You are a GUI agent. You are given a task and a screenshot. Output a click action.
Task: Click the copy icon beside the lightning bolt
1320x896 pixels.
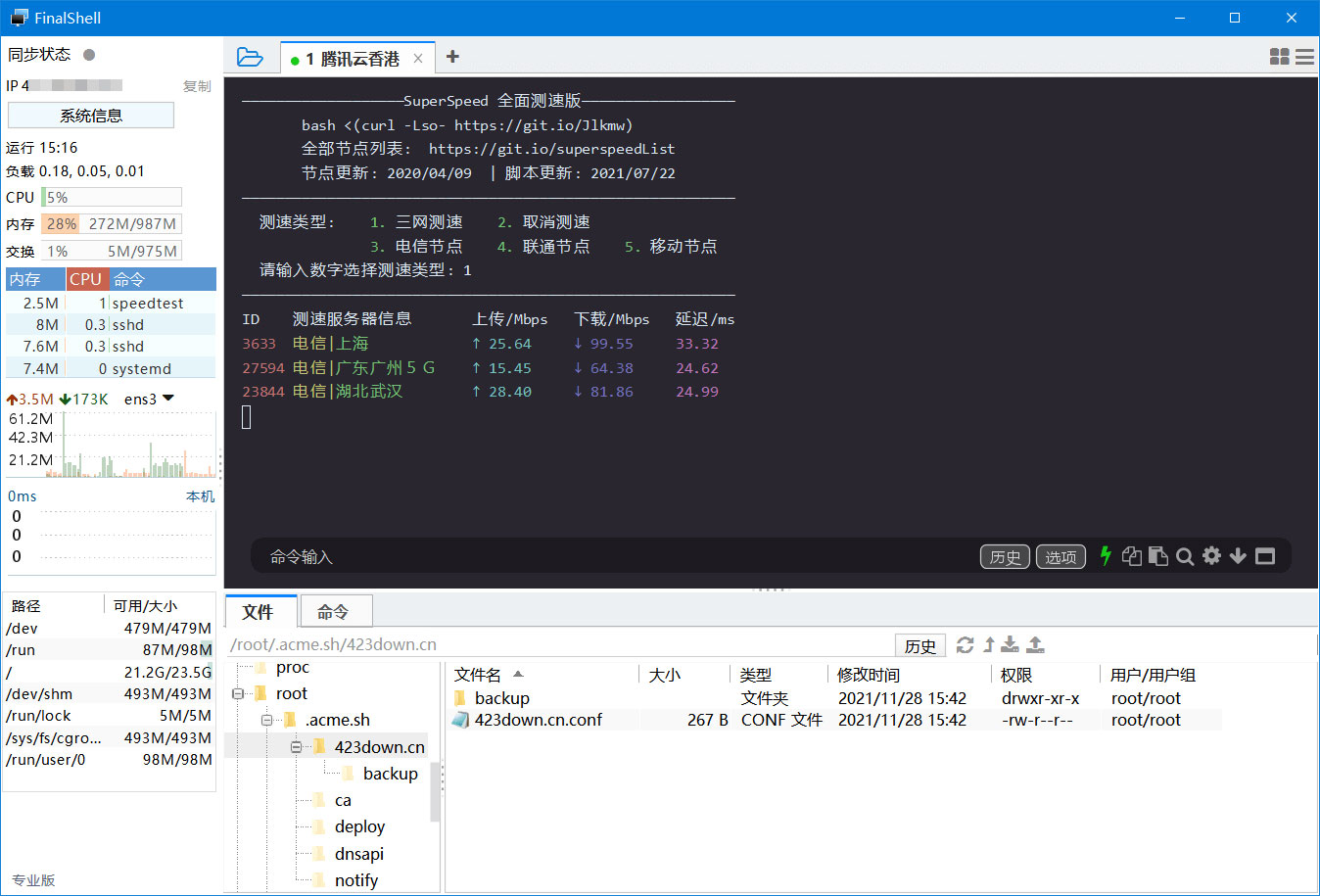coord(1131,555)
